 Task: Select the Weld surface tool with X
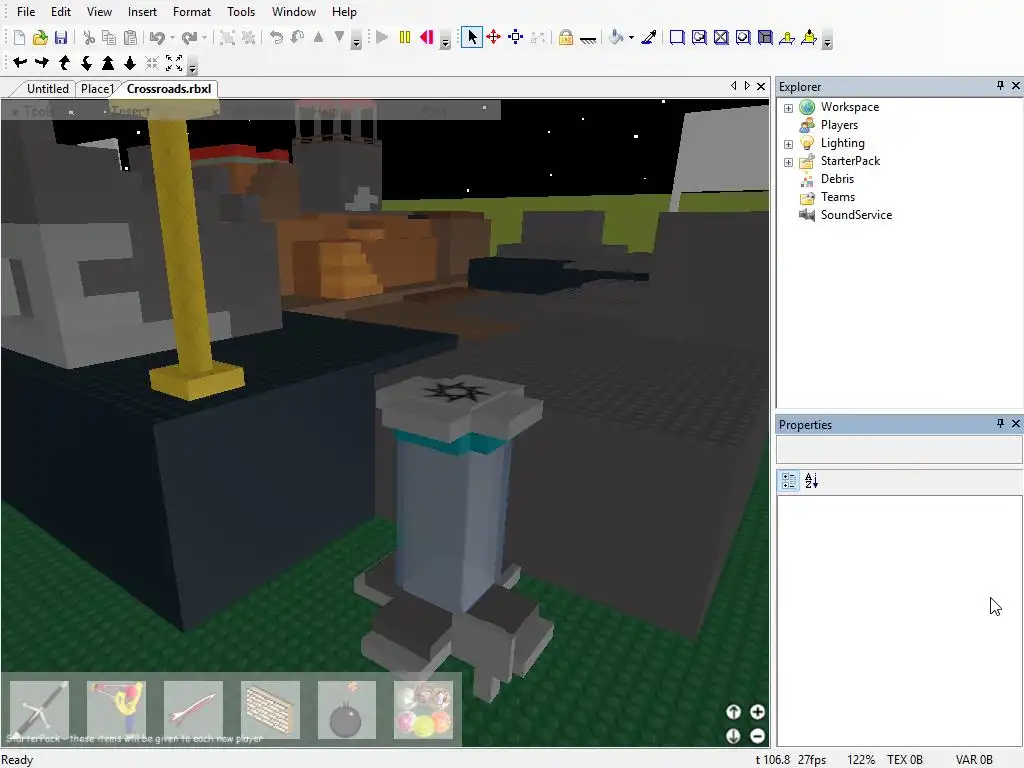(721, 38)
